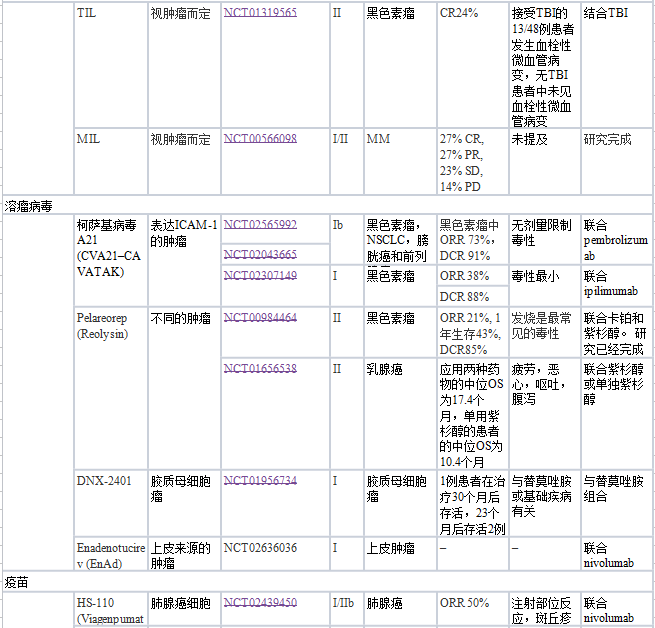Screen dimensions: 655x628
Task: Select the DCR 88% cell
Action: 472,296
